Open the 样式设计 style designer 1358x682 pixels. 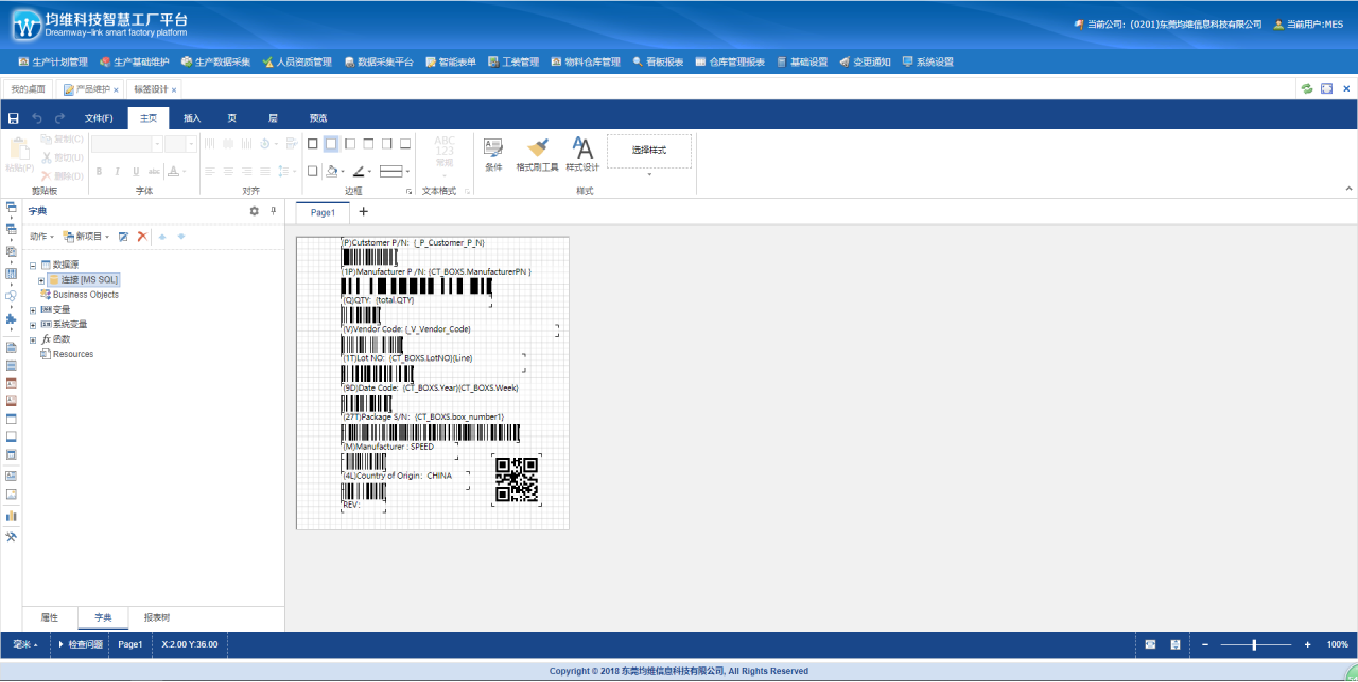582,155
